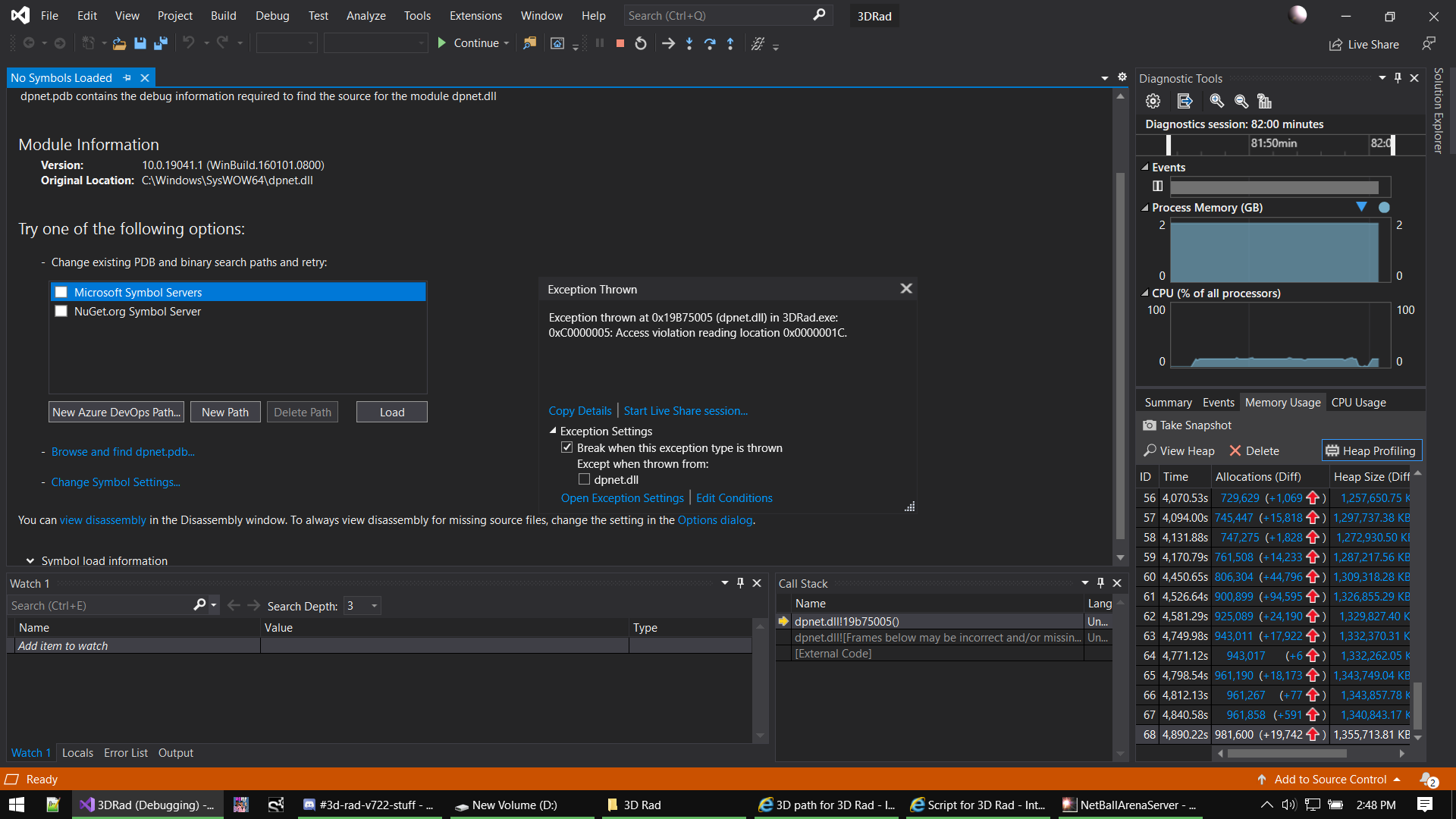
Task: Click the Zoom In magnifier in Diagnostic Tools
Action: (x=1217, y=101)
